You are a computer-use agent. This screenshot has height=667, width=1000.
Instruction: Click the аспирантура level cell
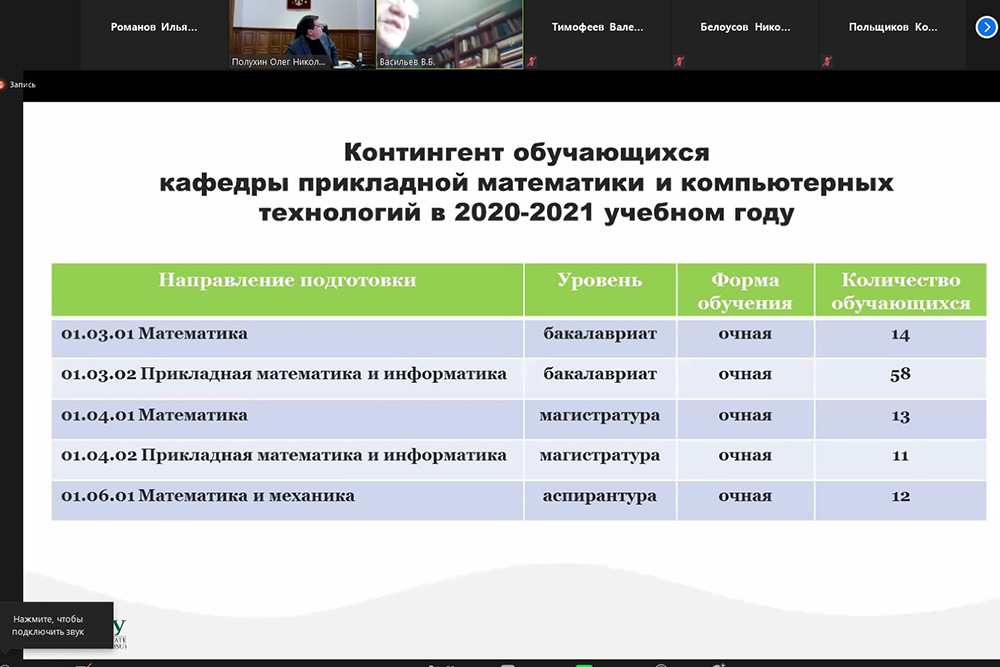(599, 497)
